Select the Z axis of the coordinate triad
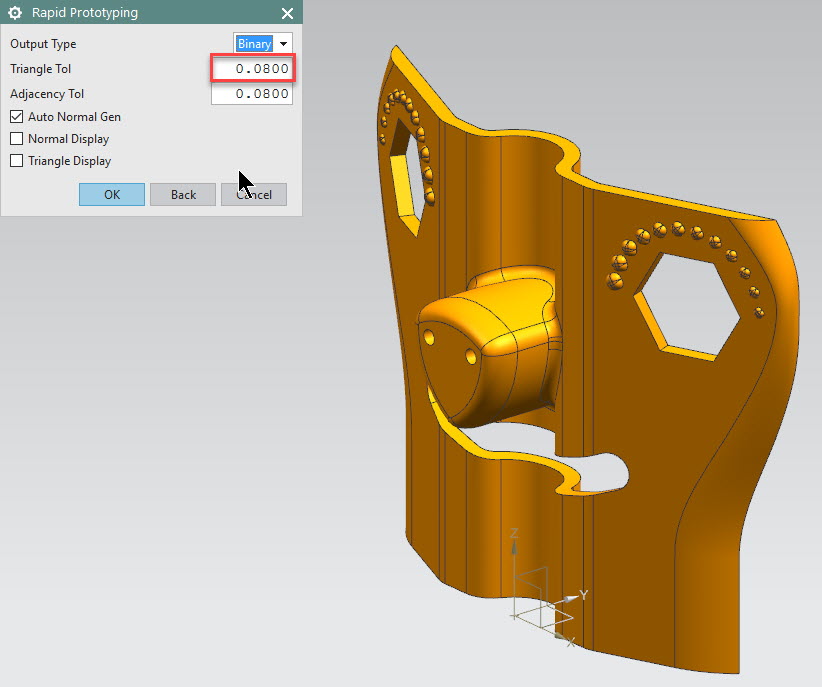Screen dimensions: 822x687 pos(514,550)
